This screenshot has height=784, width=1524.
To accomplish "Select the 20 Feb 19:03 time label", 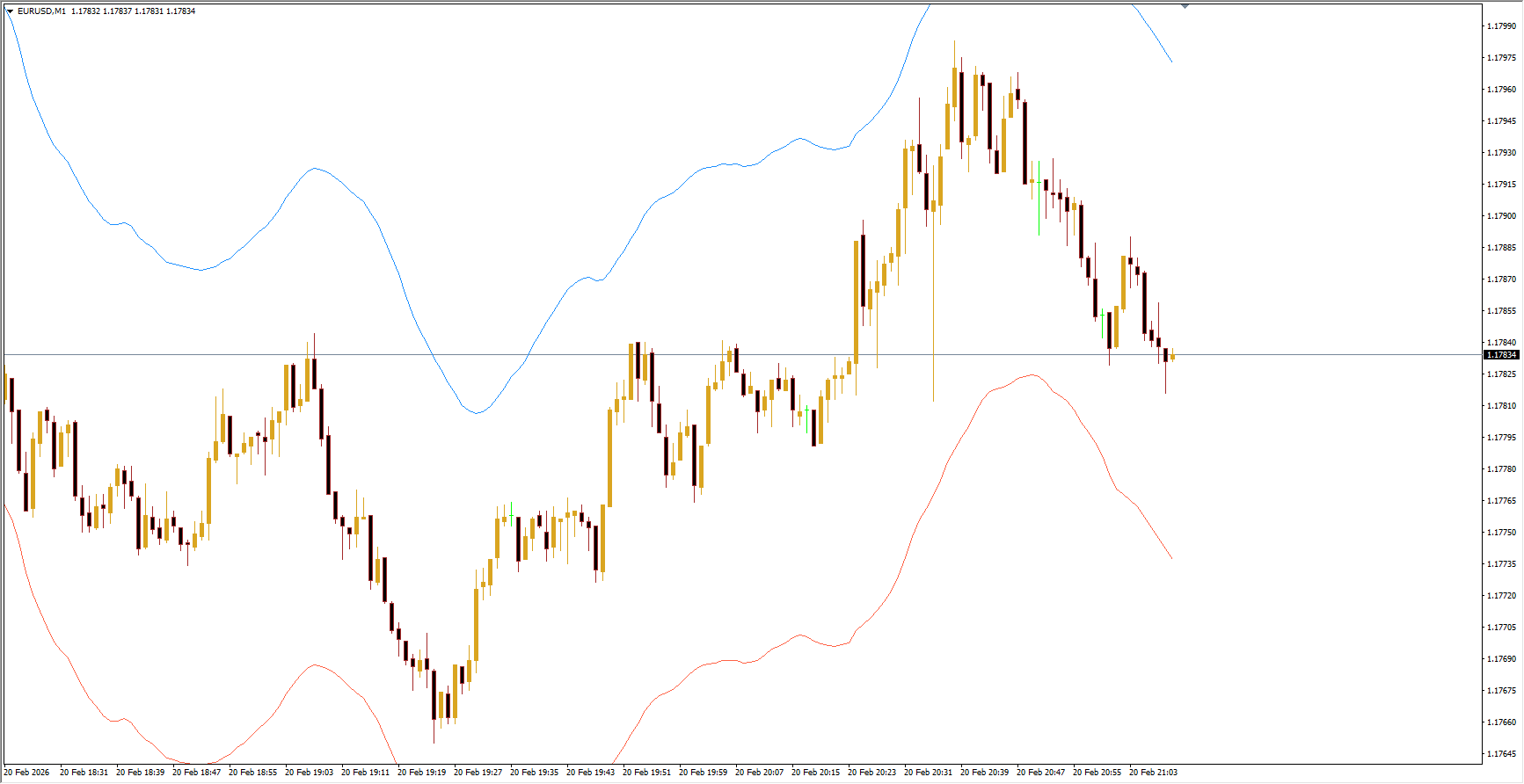I will (x=309, y=773).
